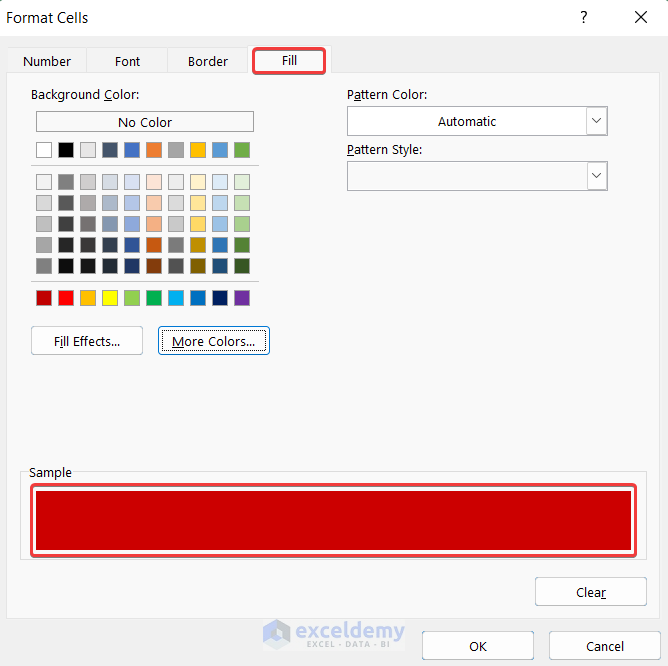
Task: Pick the blue swatch in top theme row
Action: pyautogui.click(x=132, y=150)
